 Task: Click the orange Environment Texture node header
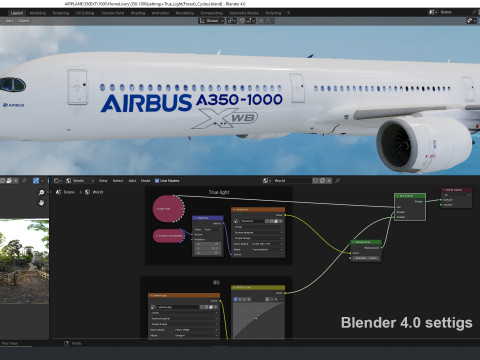pos(258,209)
